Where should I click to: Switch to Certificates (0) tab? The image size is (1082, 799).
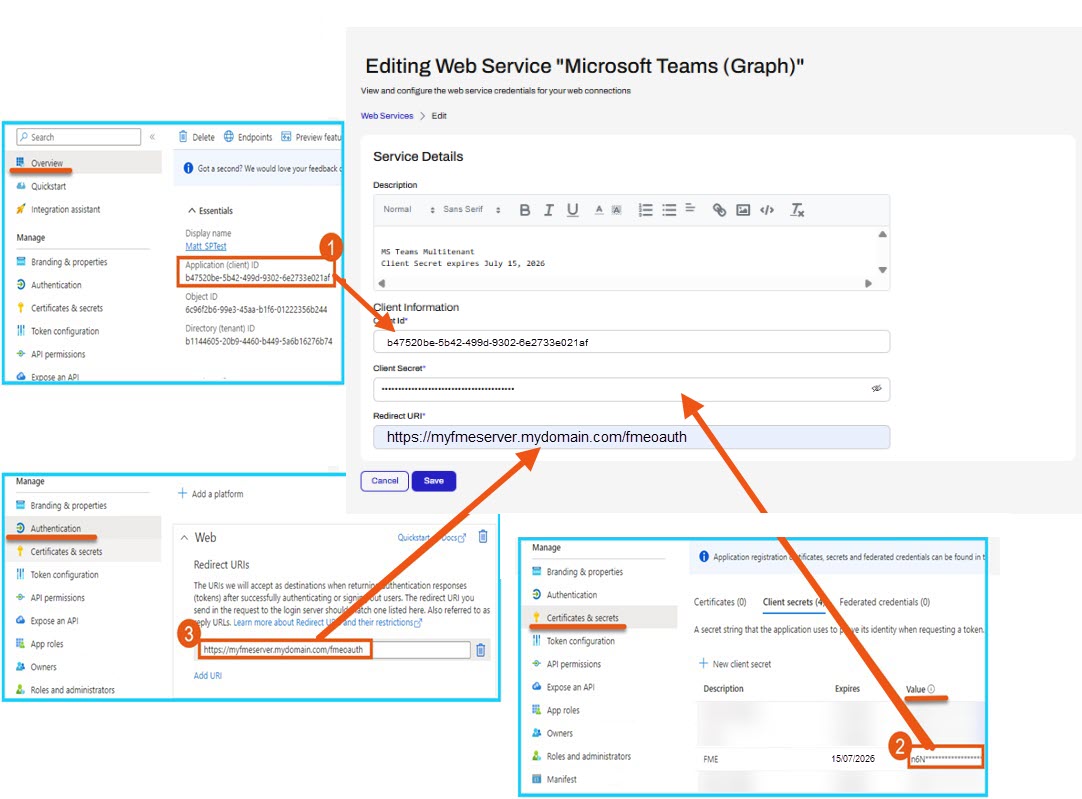click(x=720, y=602)
